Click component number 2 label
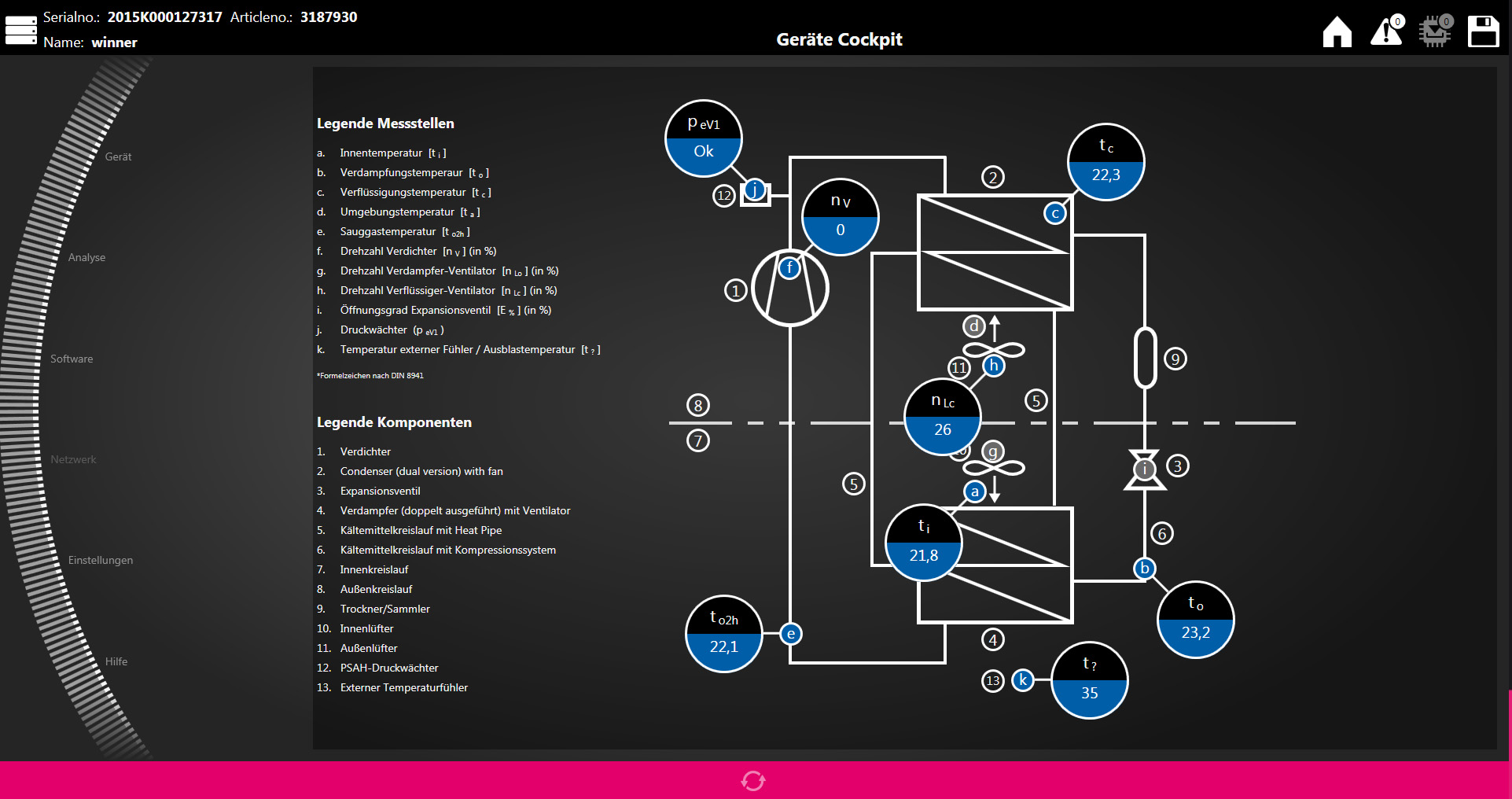 pyautogui.click(x=993, y=177)
